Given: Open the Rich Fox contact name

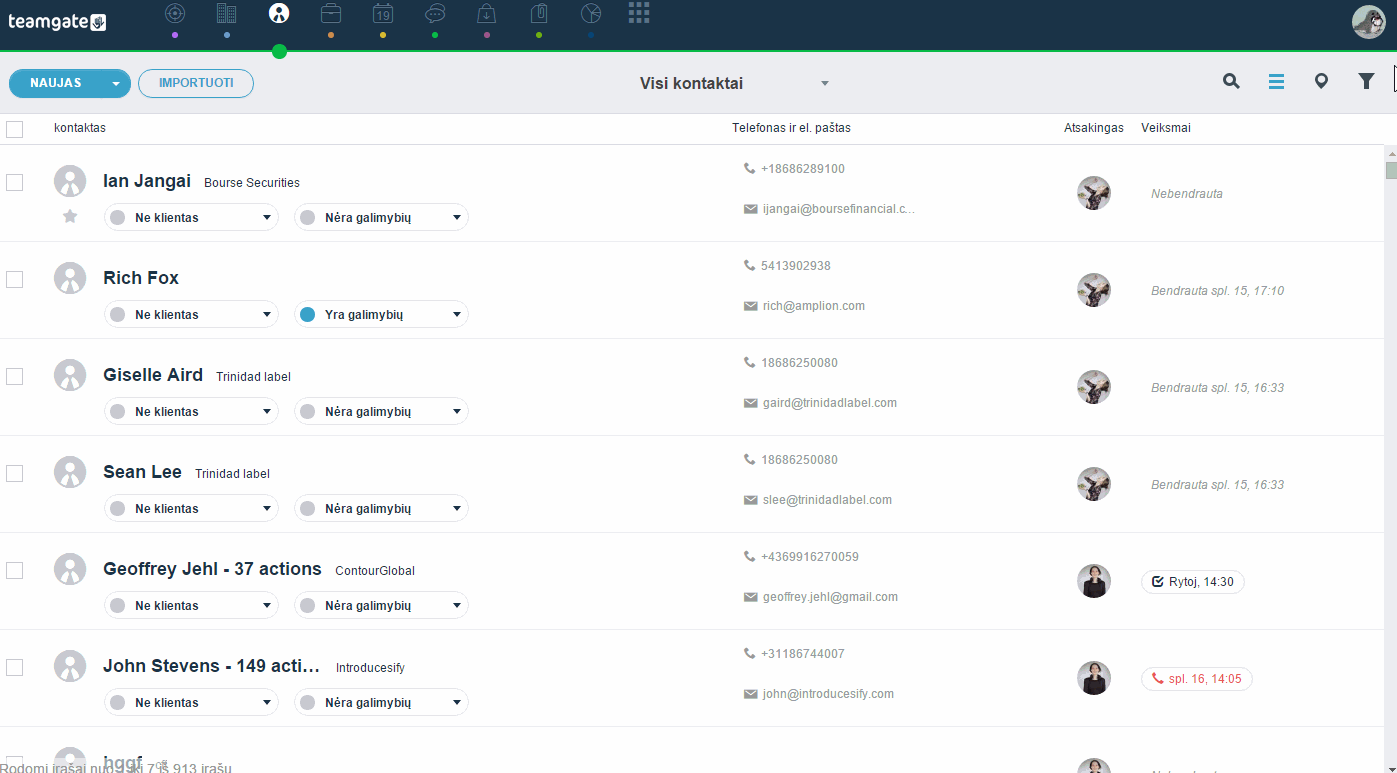Looking at the screenshot, I should tap(141, 278).
